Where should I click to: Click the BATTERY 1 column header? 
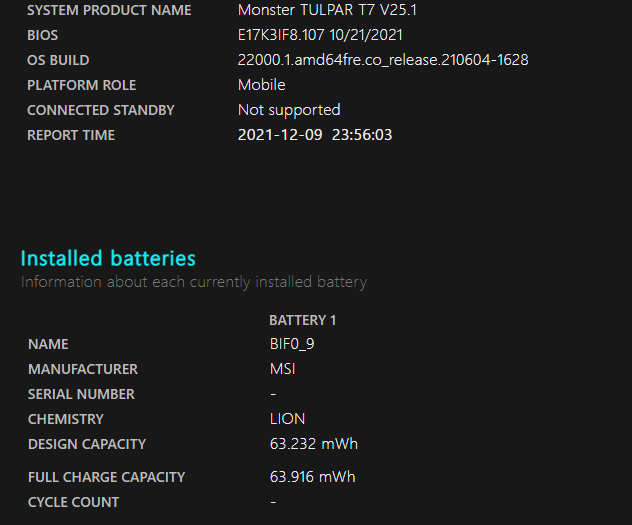[x=302, y=320]
